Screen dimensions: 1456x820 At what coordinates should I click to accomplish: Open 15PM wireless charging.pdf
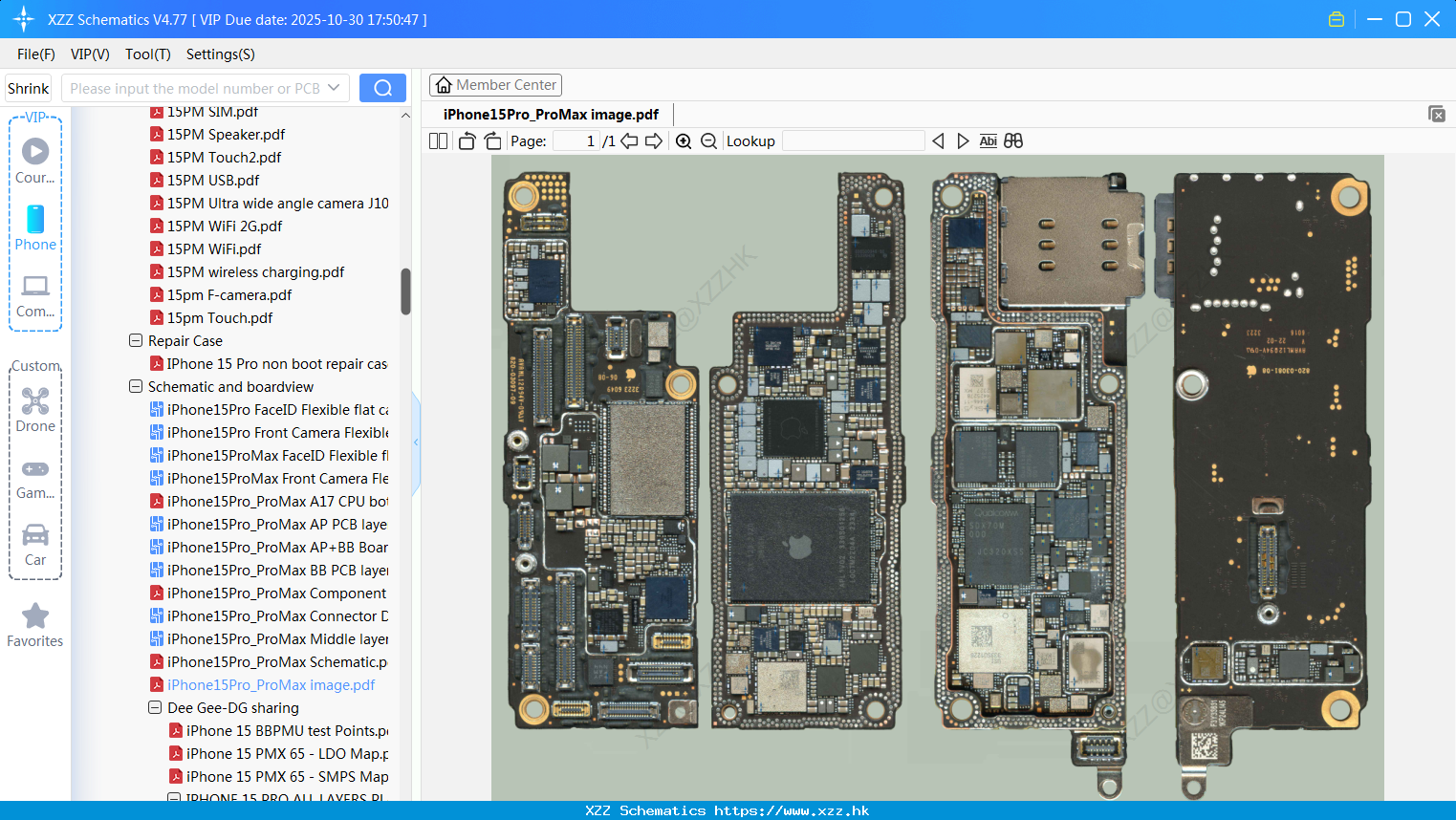point(255,271)
